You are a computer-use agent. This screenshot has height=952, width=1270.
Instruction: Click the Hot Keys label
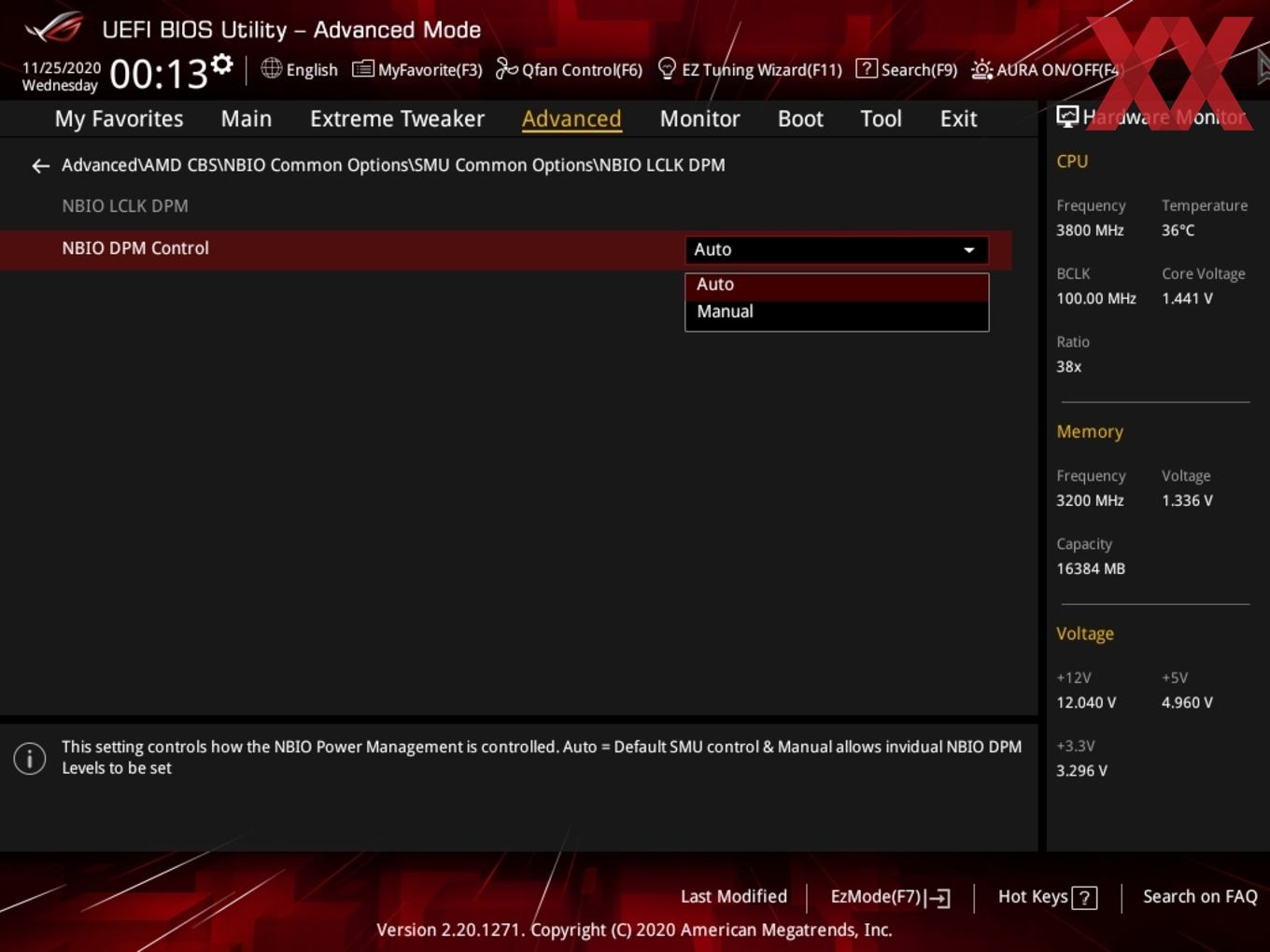point(1033,897)
